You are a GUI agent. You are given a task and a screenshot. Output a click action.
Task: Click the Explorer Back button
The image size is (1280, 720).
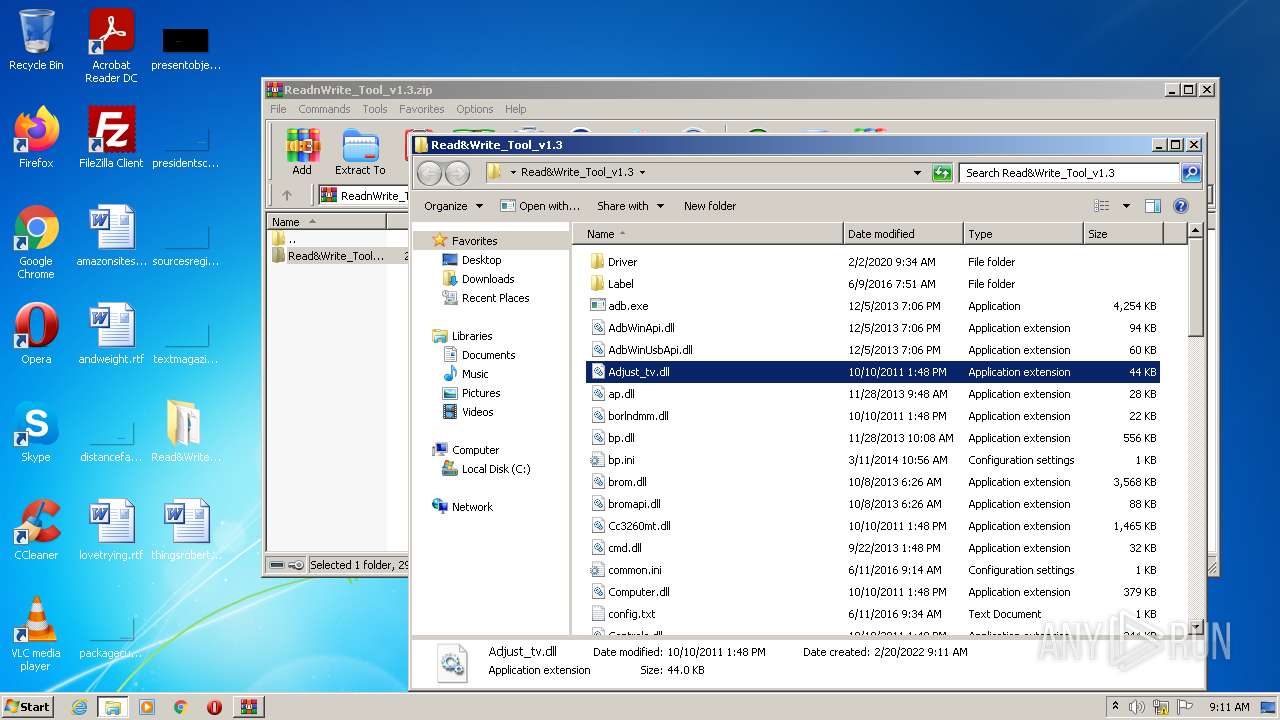[430, 173]
